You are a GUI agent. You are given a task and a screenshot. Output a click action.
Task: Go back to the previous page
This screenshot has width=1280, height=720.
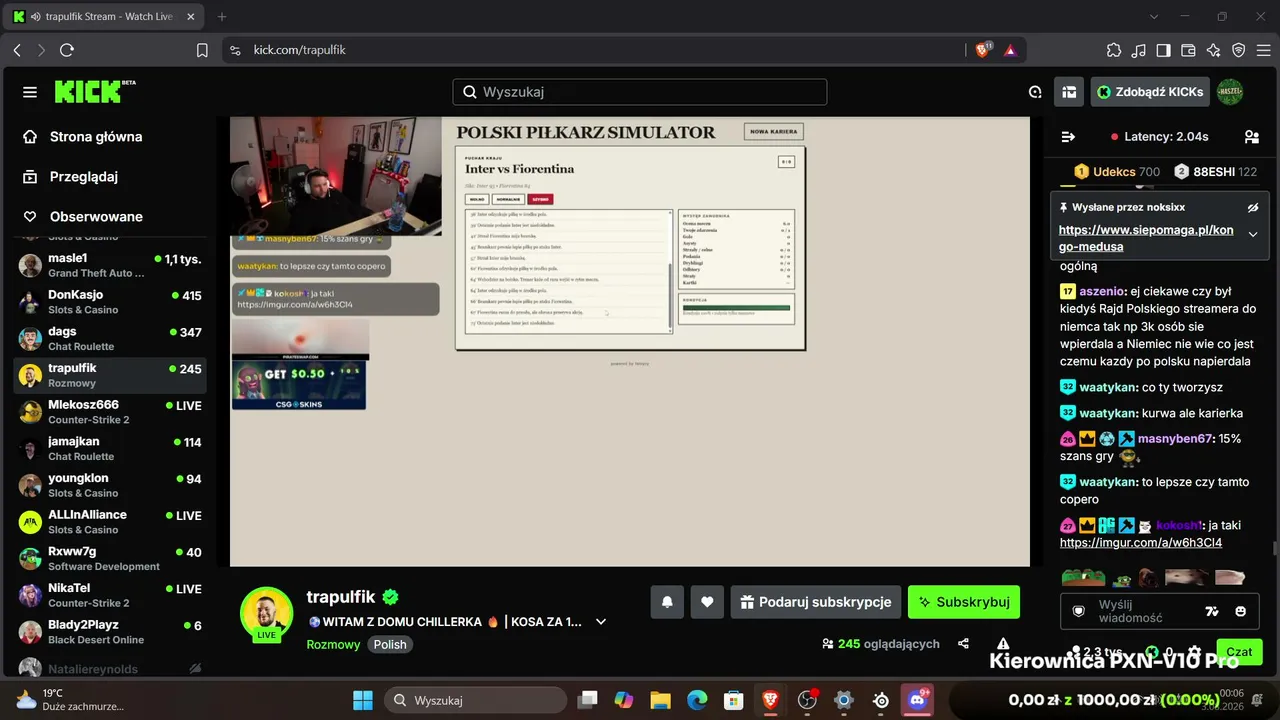17,50
